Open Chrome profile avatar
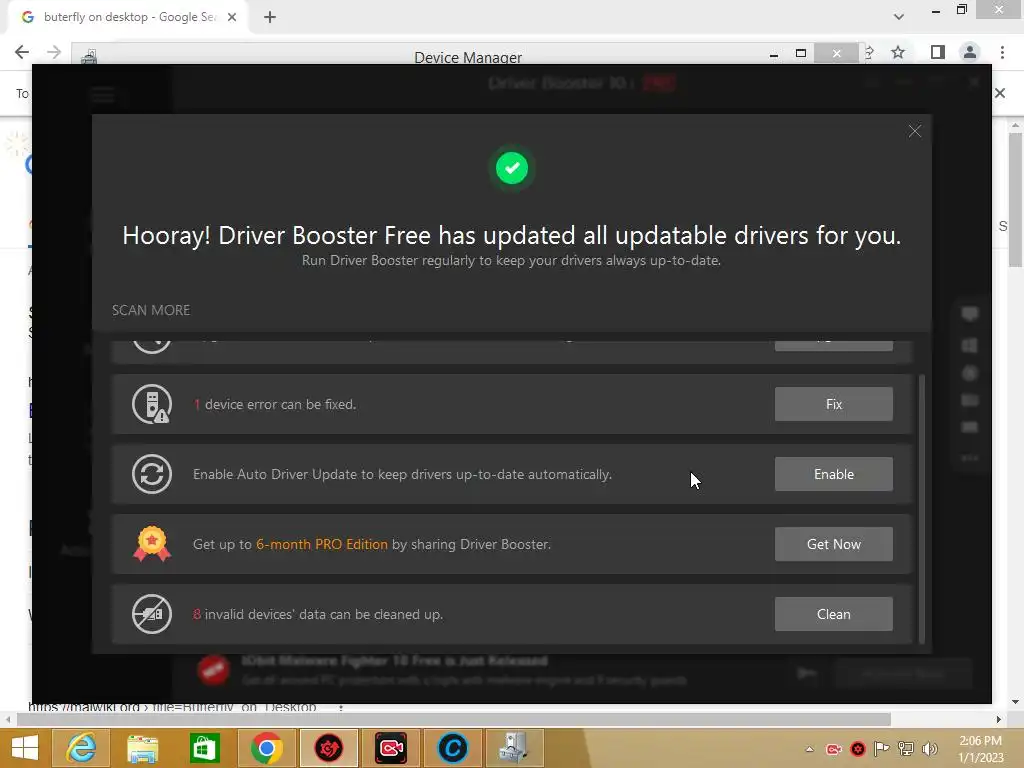 (970, 52)
